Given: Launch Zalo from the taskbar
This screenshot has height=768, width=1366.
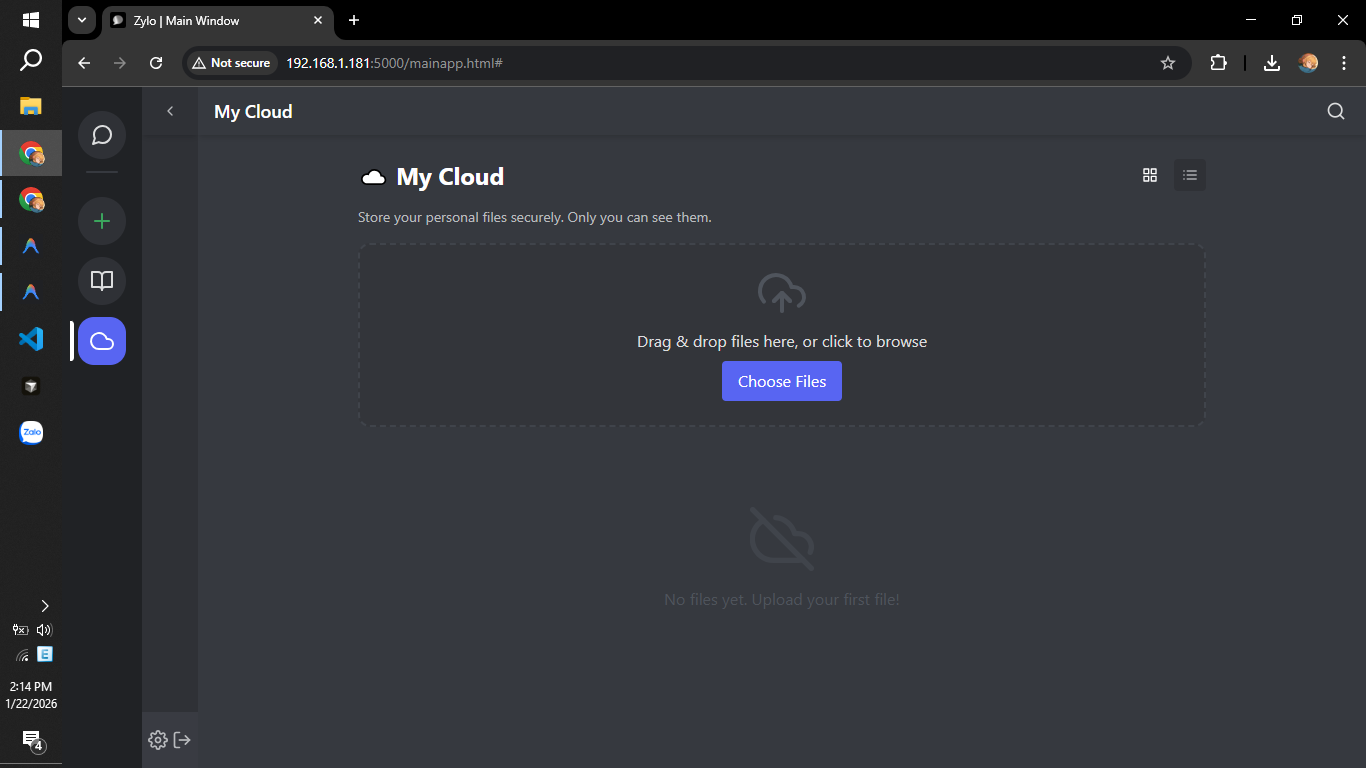Looking at the screenshot, I should tap(31, 432).
